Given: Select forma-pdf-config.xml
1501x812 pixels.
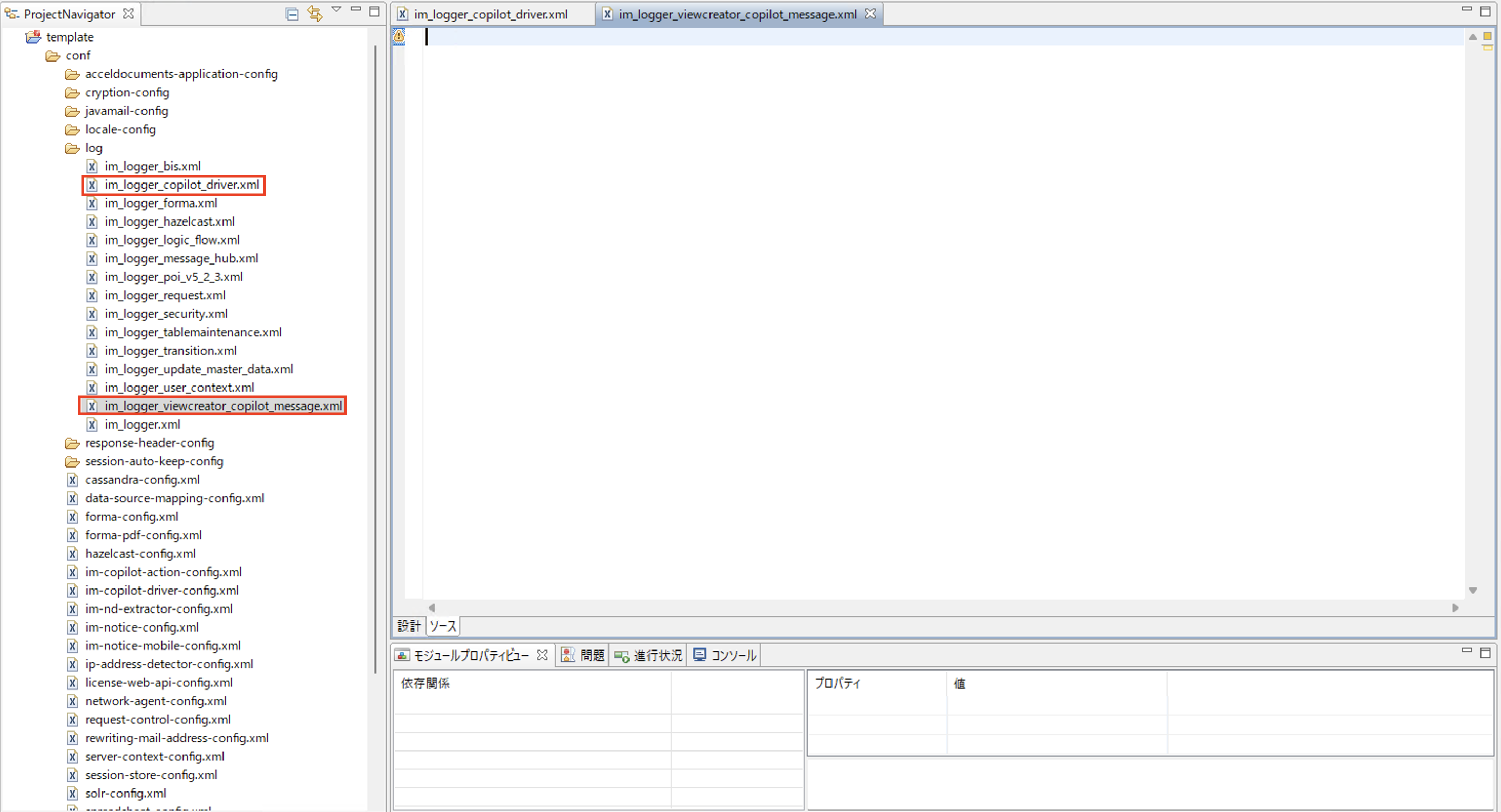Looking at the screenshot, I should click(x=144, y=535).
